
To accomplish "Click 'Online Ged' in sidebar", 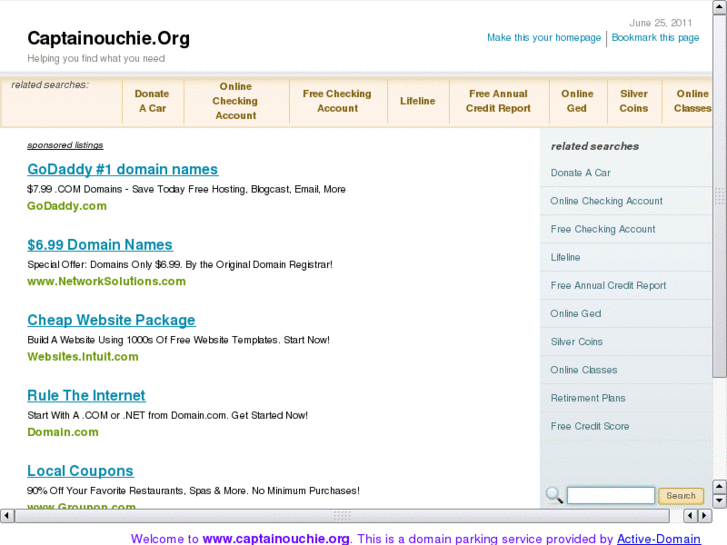I will click(x=576, y=314).
